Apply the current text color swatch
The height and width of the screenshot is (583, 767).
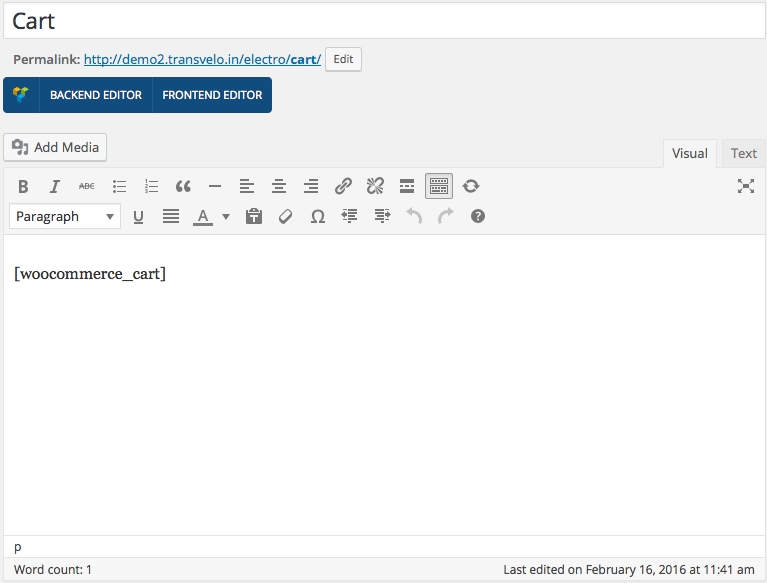click(x=203, y=216)
